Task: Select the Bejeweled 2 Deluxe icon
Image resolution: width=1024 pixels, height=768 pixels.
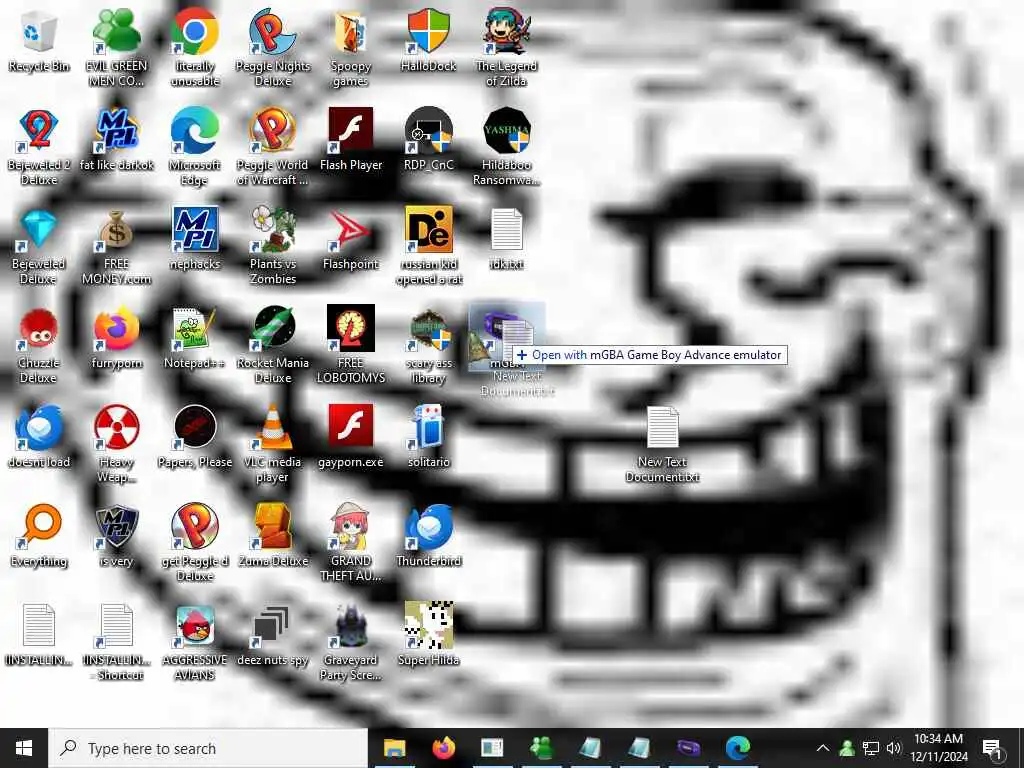Action: click(39, 131)
